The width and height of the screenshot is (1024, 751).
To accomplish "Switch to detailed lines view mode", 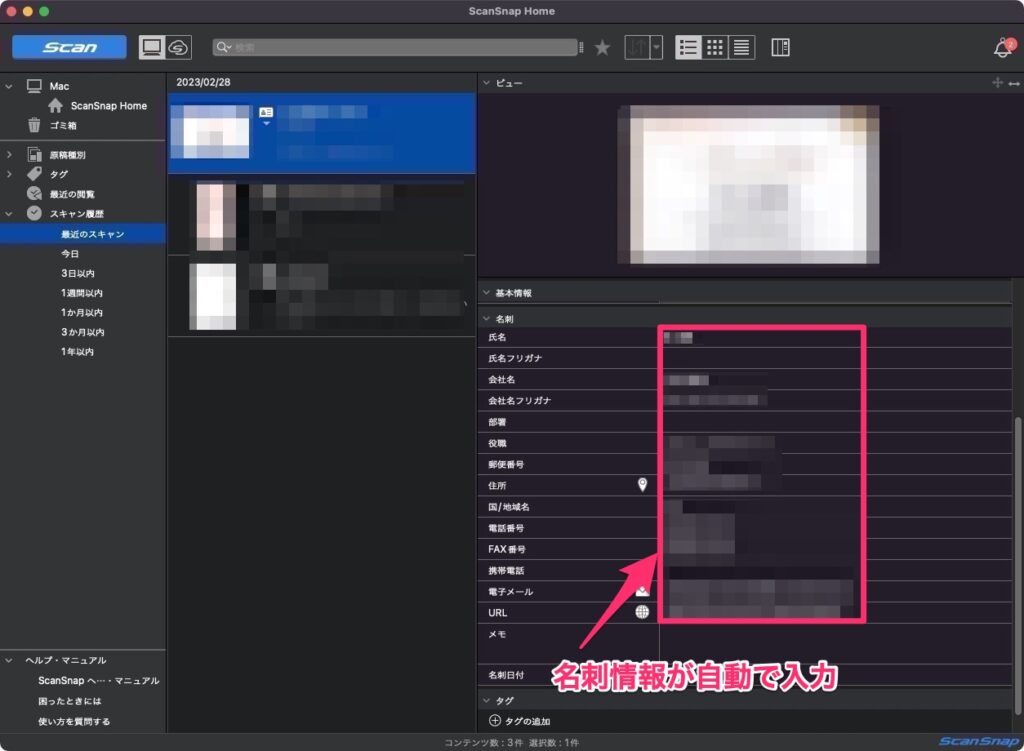I will (741, 47).
